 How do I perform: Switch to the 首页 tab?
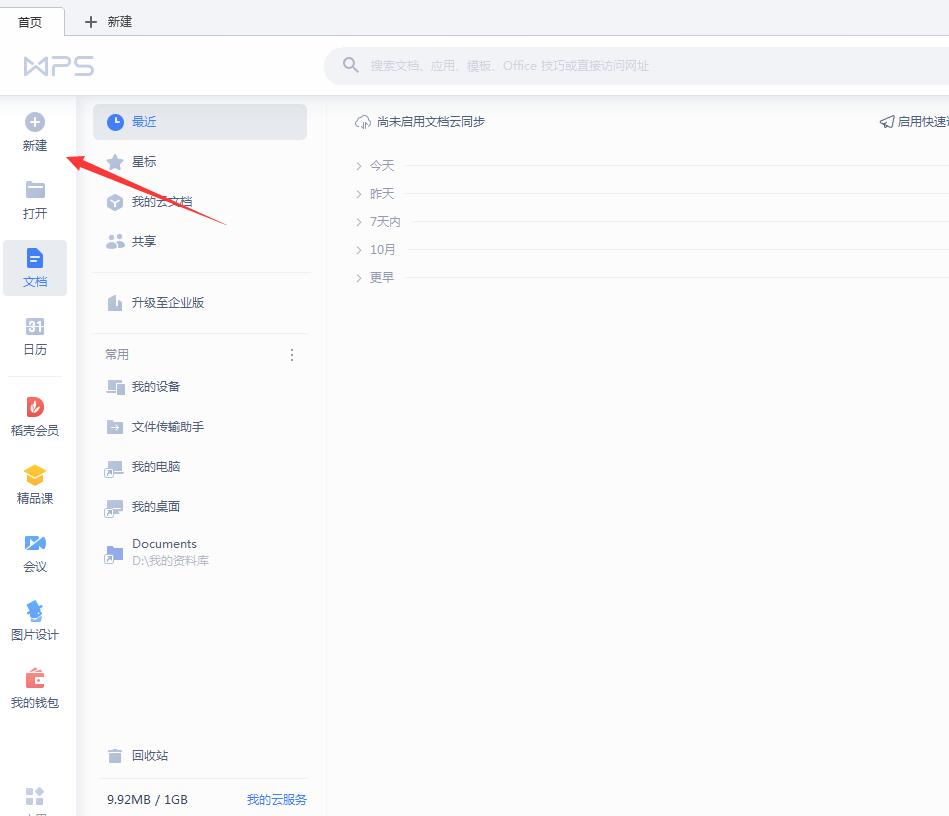click(x=31, y=21)
